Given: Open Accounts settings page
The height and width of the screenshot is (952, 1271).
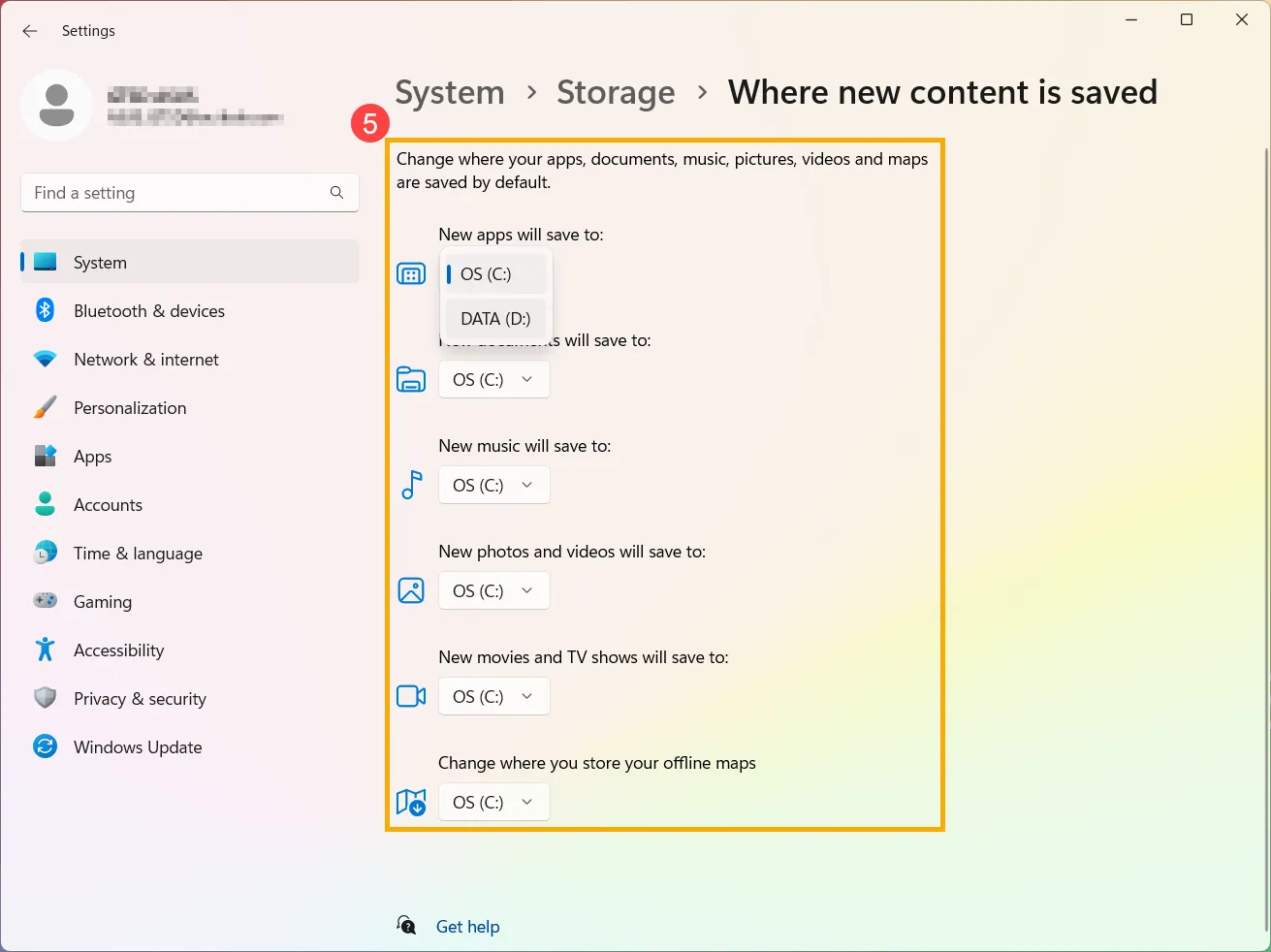Looking at the screenshot, I should 190,504.
